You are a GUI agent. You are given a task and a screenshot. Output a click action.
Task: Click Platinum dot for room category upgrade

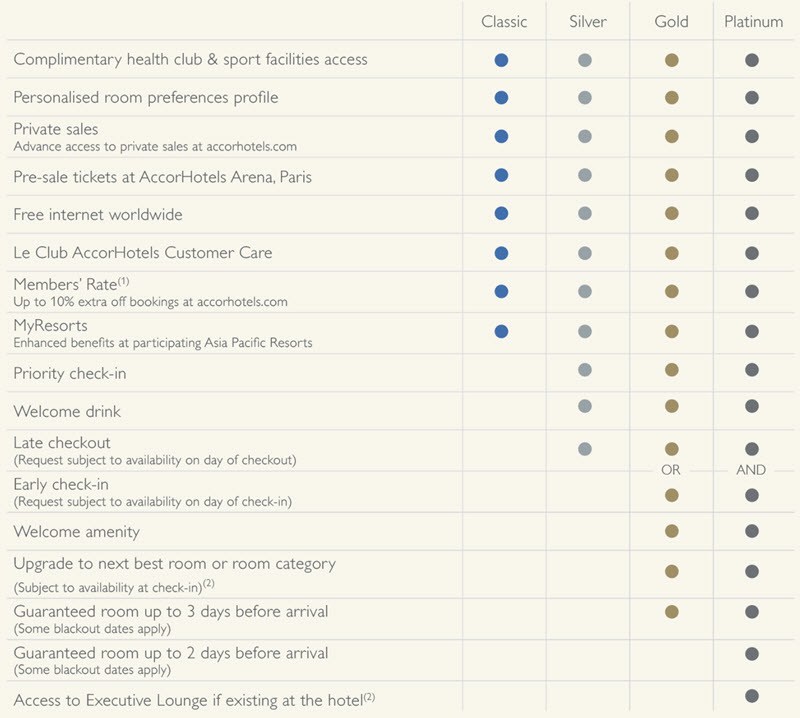[x=752, y=571]
